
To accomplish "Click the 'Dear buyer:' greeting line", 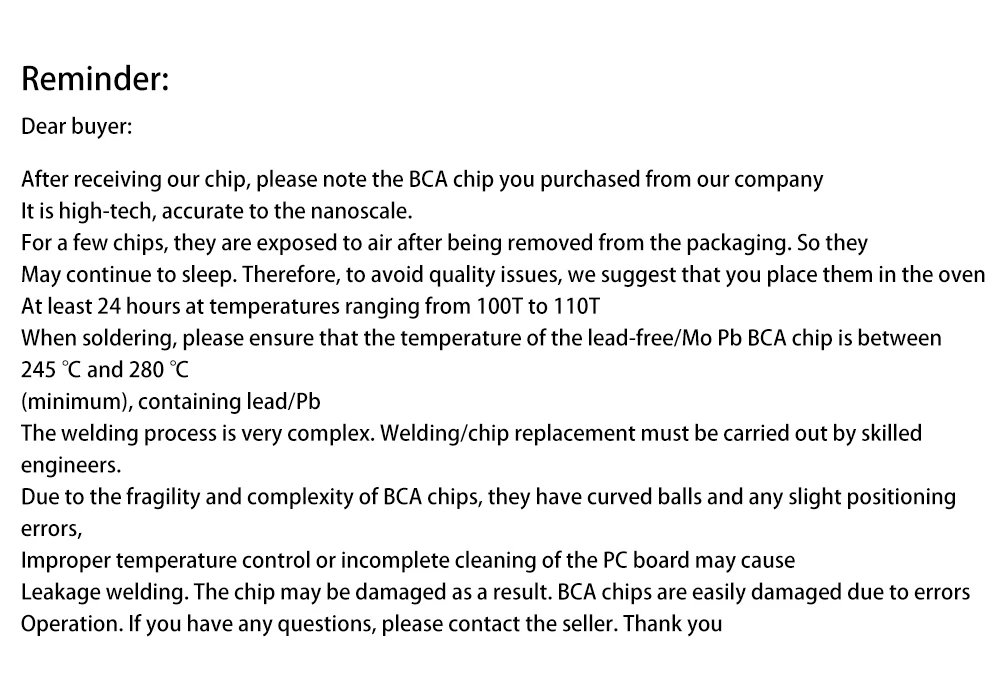I will [x=77, y=126].
